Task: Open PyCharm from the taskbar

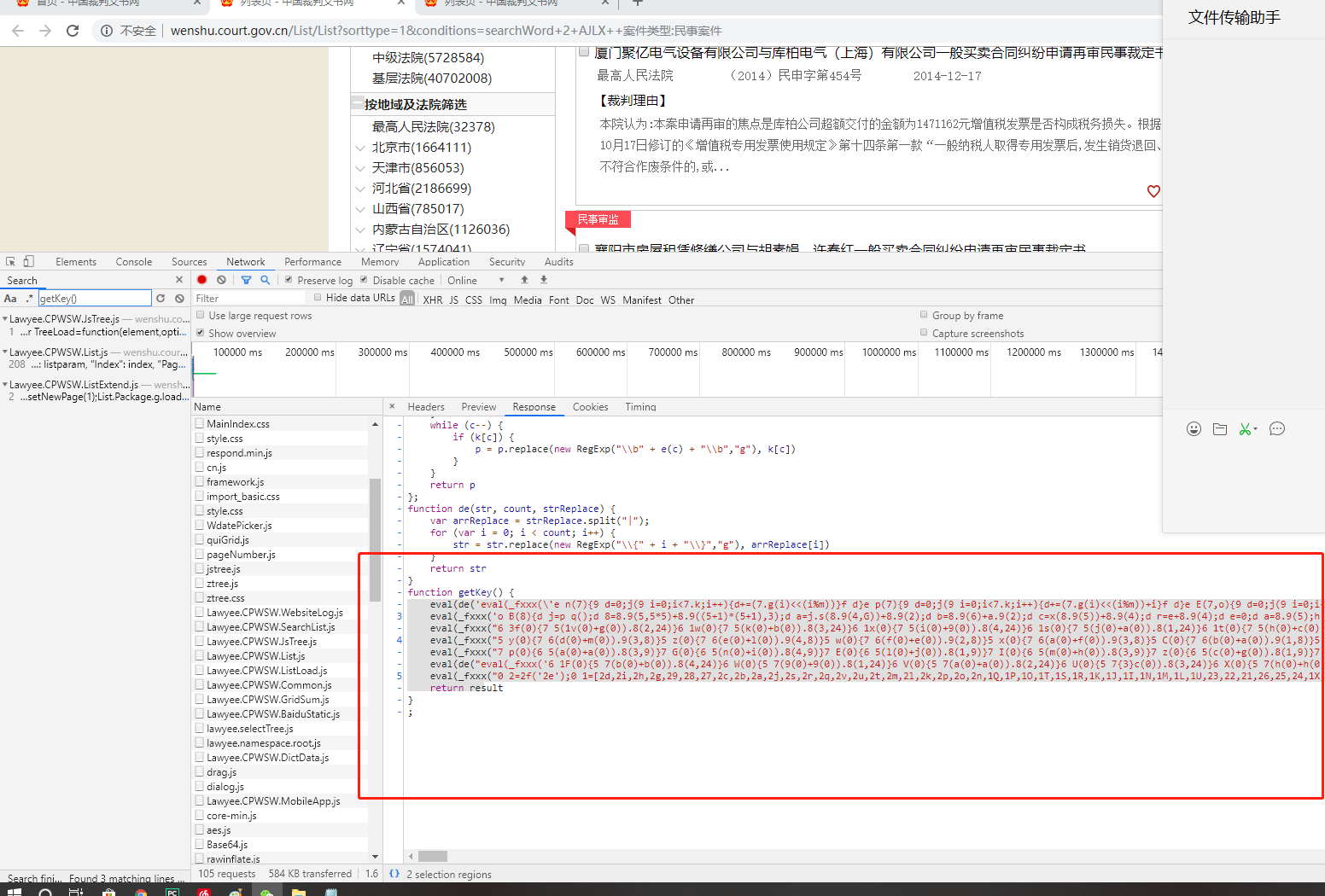Action: [x=172, y=892]
